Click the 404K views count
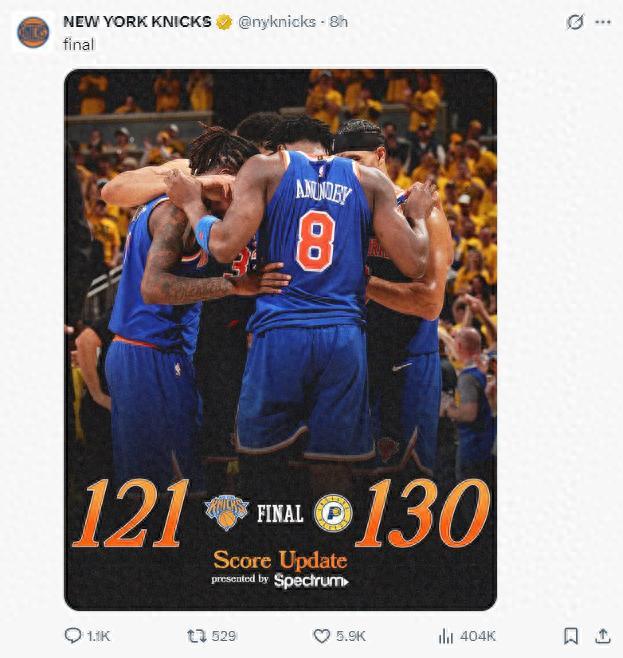Image resolution: width=623 pixels, height=658 pixels. point(477,635)
